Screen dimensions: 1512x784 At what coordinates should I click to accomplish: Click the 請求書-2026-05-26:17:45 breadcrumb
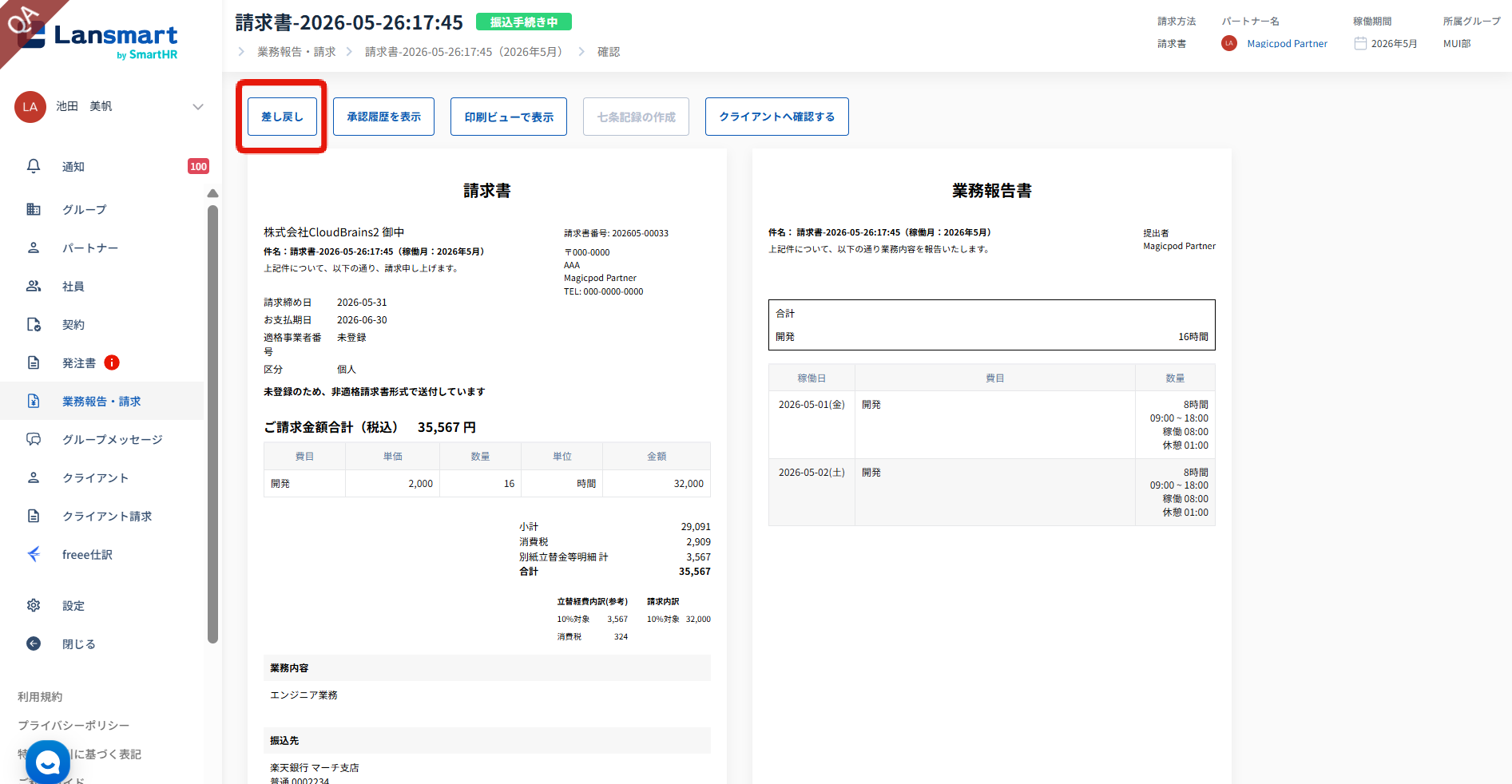coord(466,52)
